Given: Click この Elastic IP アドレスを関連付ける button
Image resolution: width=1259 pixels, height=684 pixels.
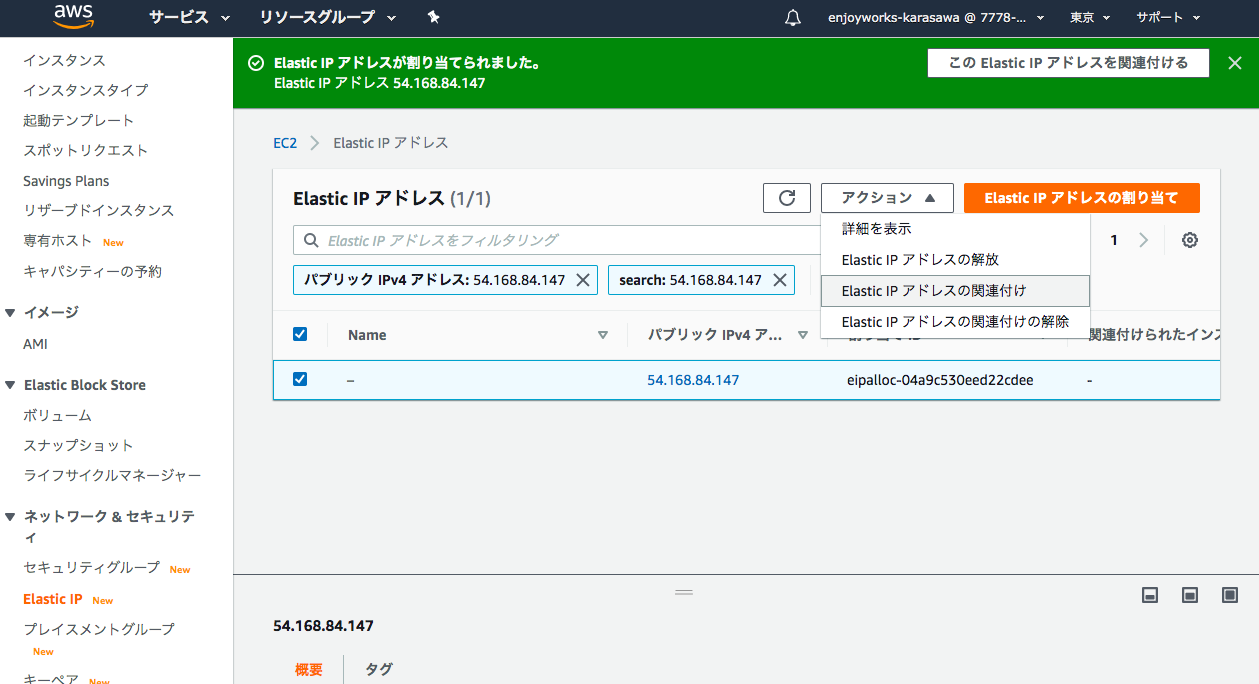Looking at the screenshot, I should pos(1068,63).
